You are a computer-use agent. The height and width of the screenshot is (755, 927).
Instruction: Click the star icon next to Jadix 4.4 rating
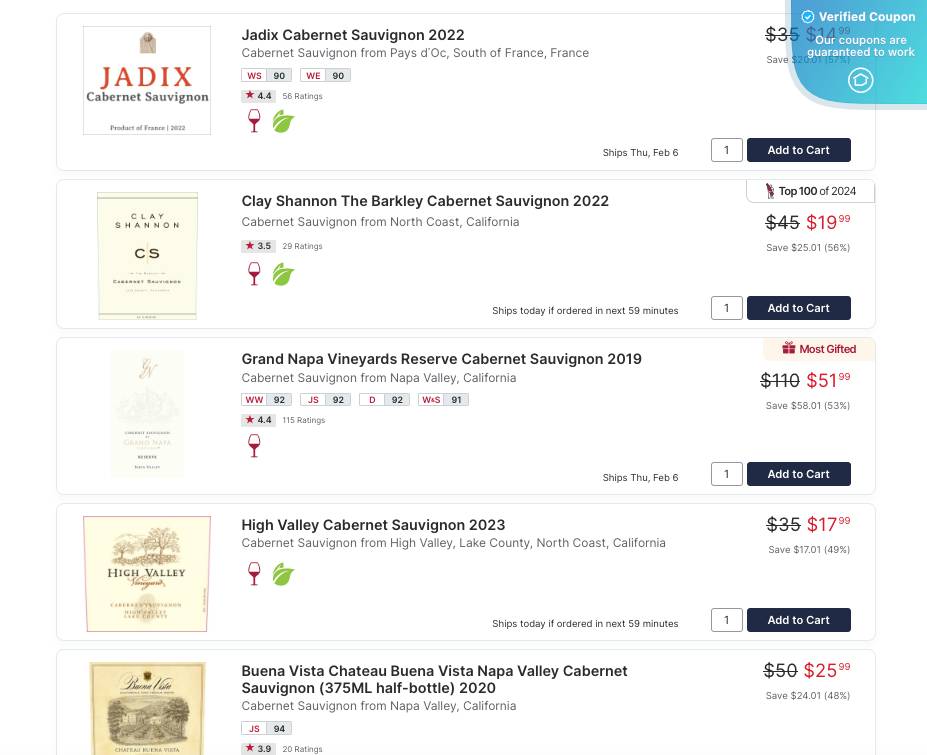click(x=249, y=95)
